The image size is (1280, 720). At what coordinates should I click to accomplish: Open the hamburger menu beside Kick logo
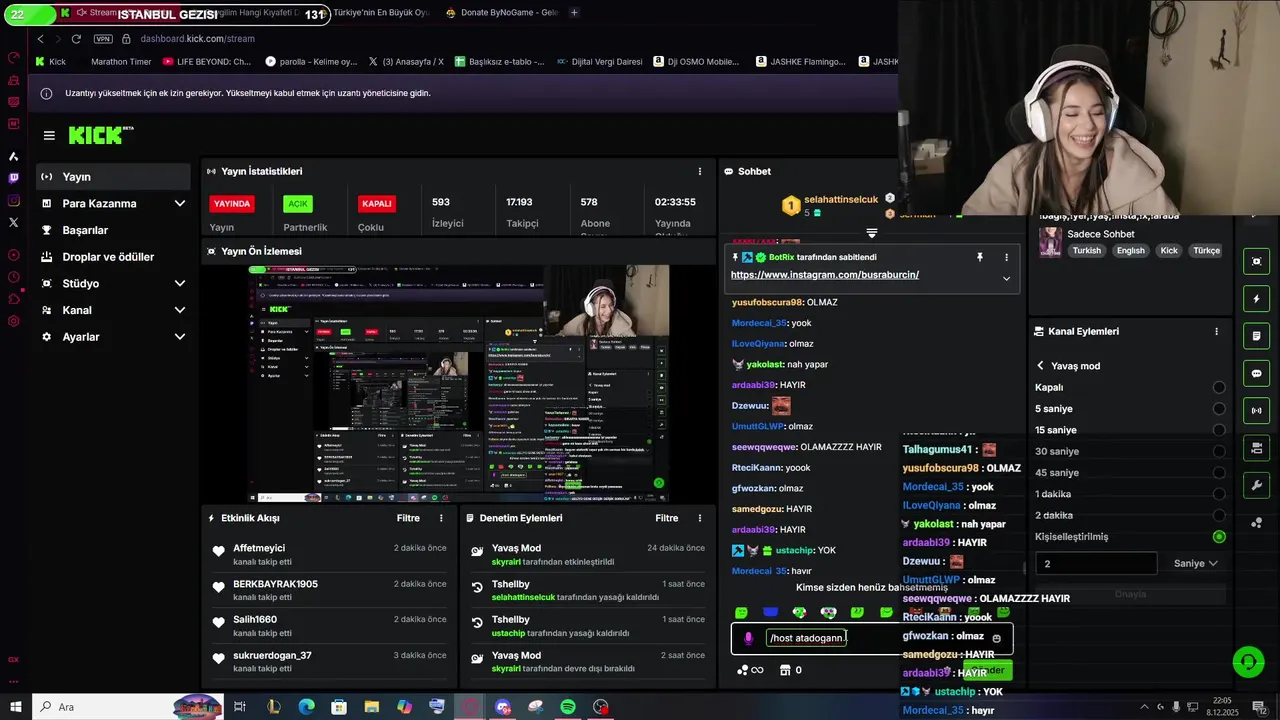[x=49, y=135]
